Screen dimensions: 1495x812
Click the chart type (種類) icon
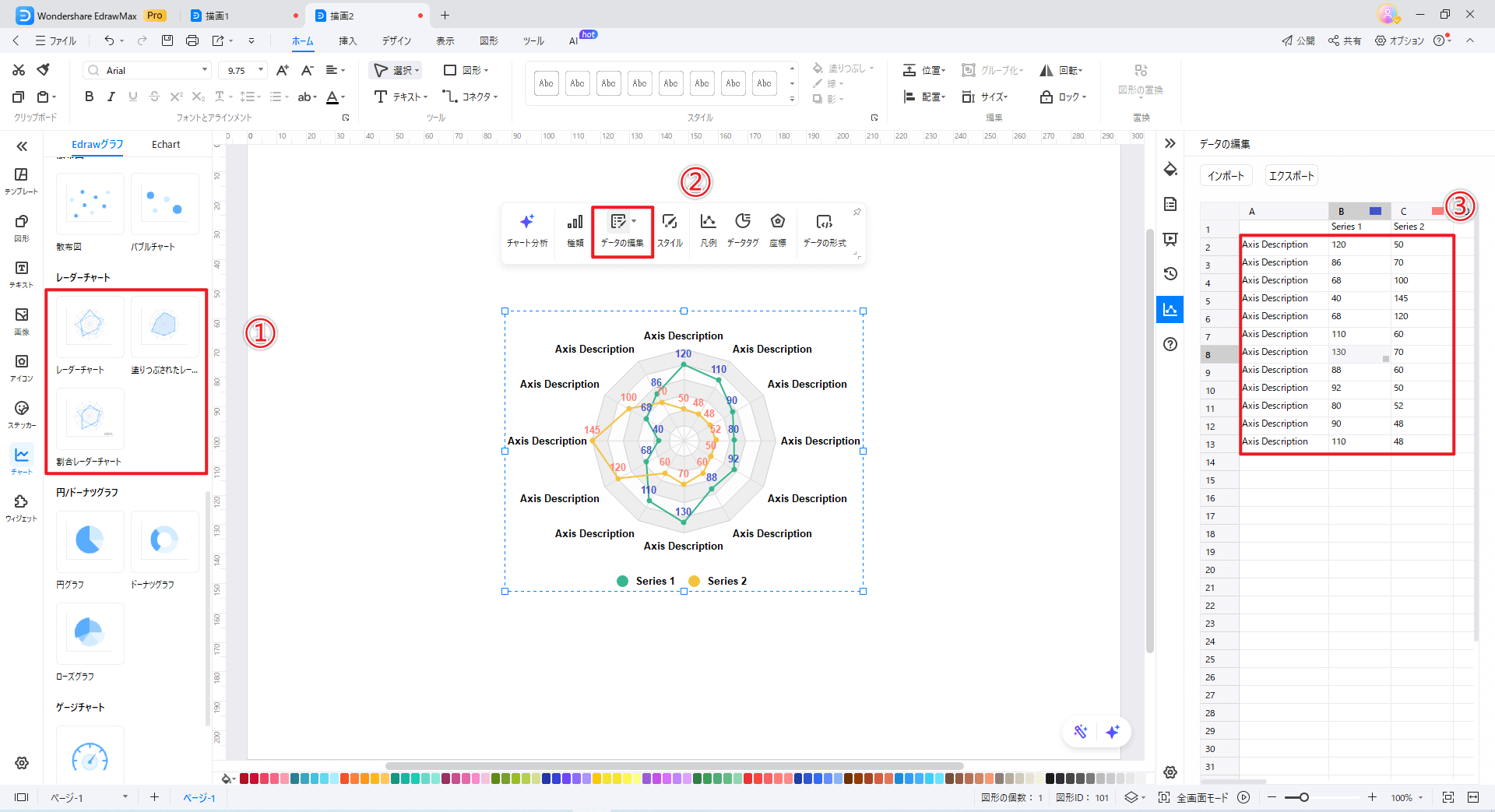pyautogui.click(x=575, y=230)
